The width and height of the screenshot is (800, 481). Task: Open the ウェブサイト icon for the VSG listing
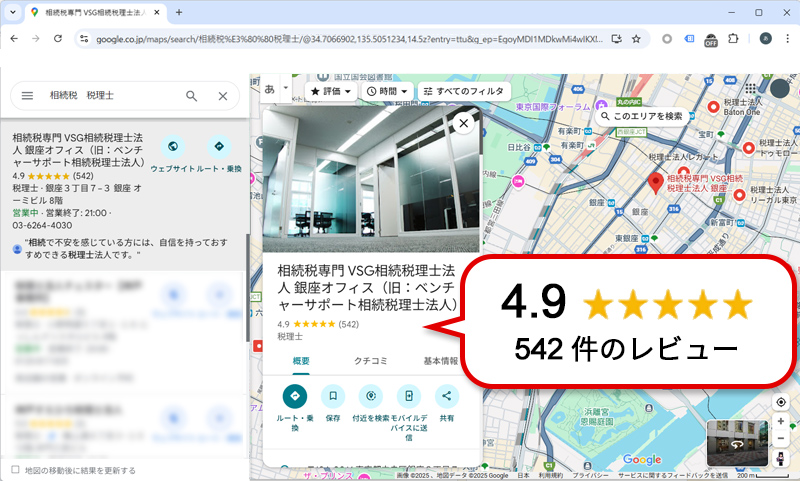pyautogui.click(x=173, y=146)
